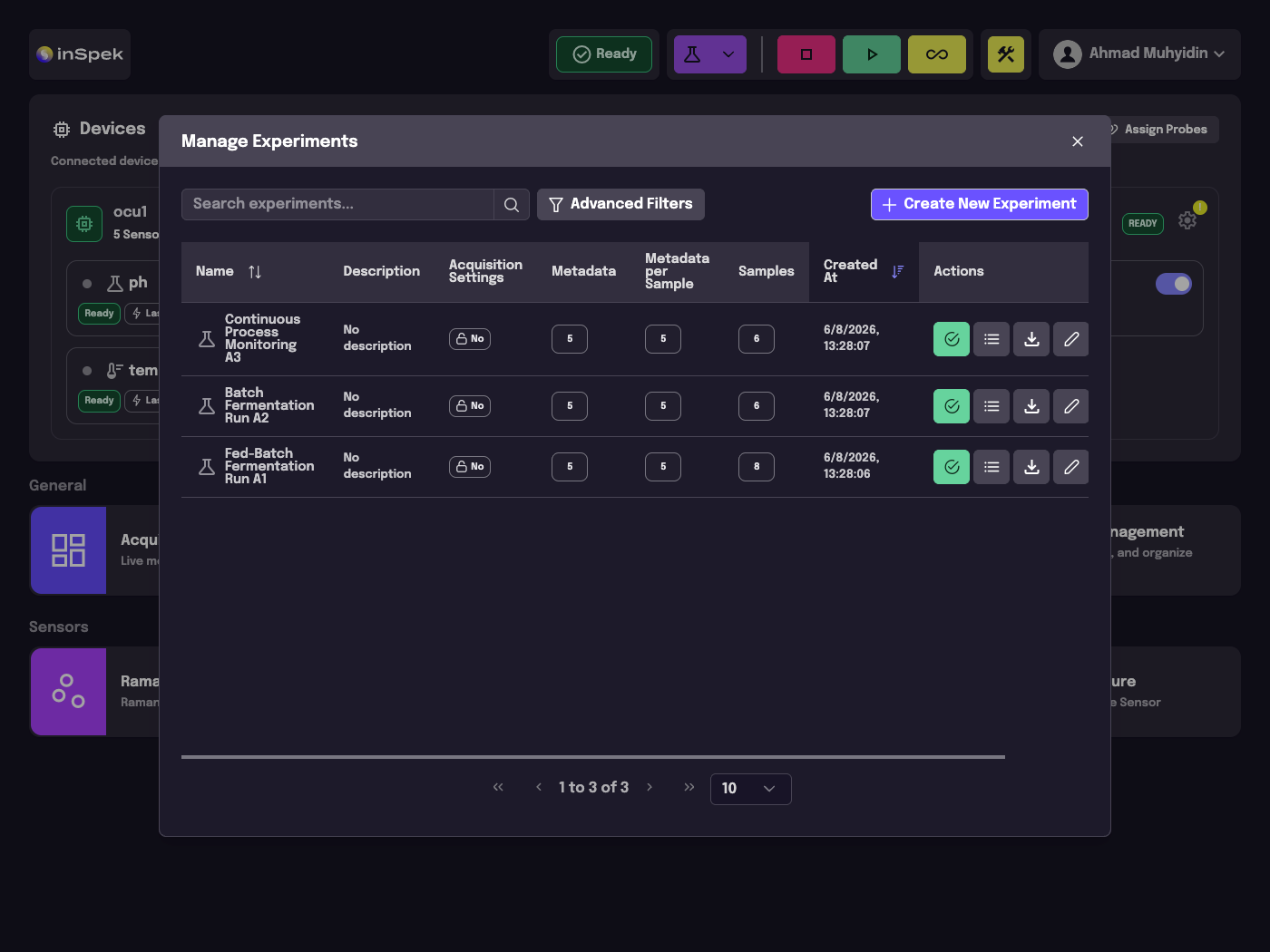Click the red stop acquisition button
Screen dimensions: 1270x952
(x=806, y=54)
